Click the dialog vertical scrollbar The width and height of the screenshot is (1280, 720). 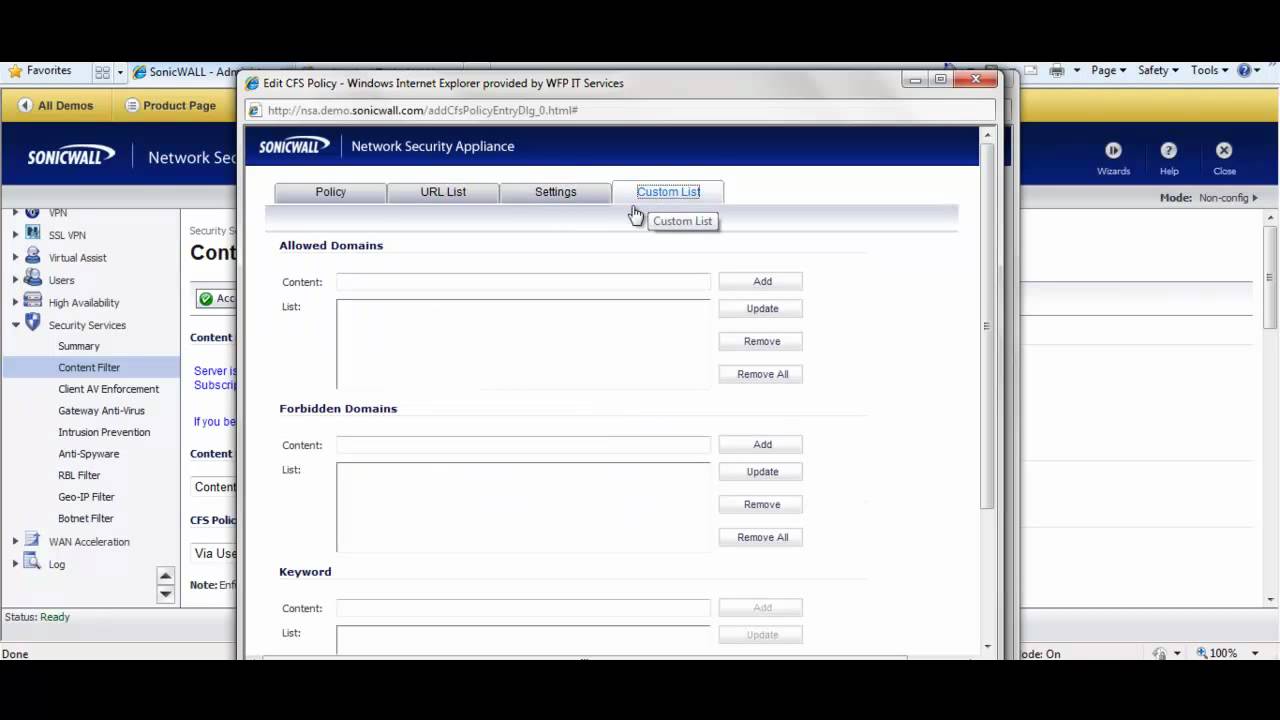point(987,325)
